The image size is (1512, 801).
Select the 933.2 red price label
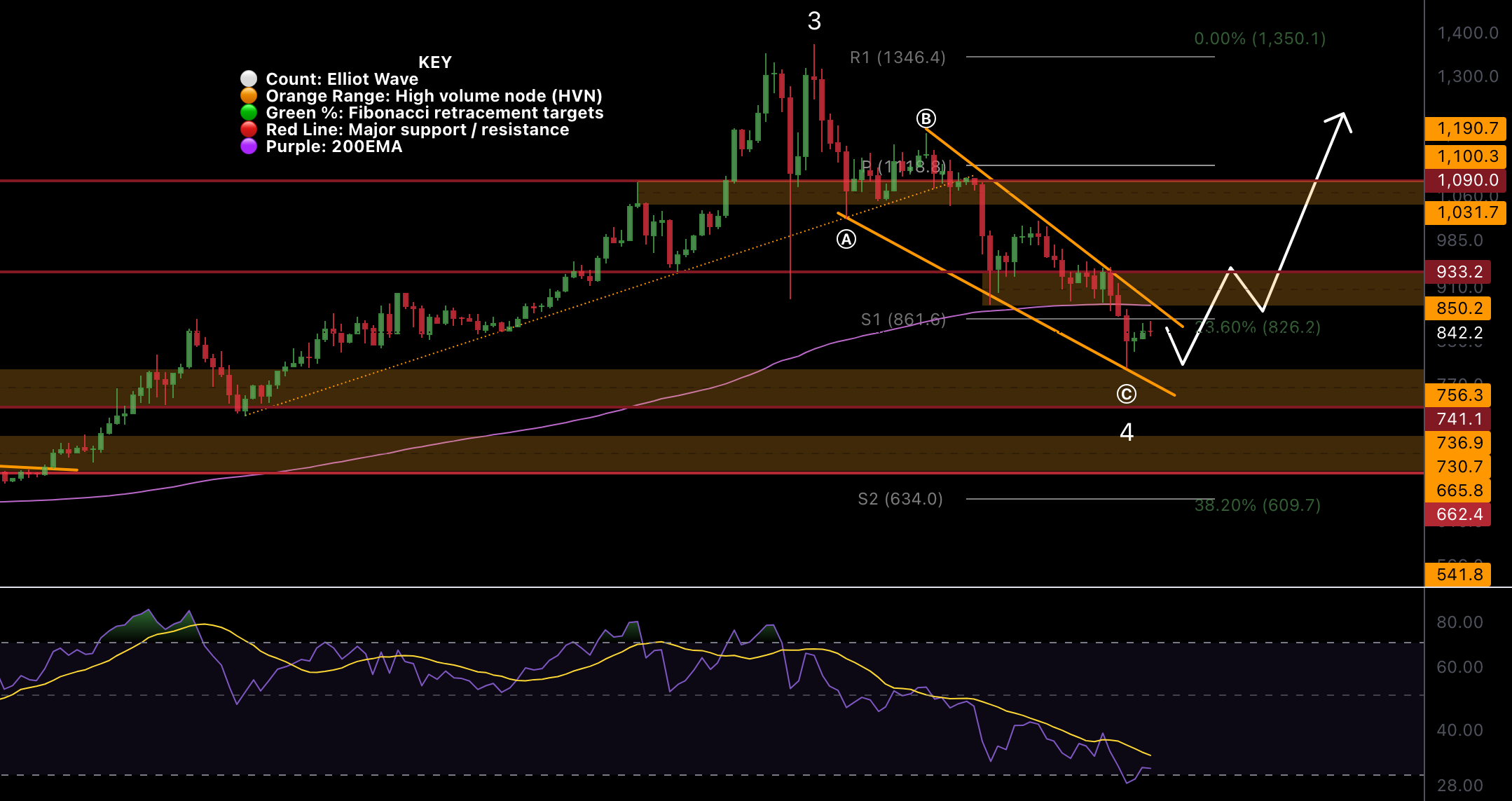click(1459, 272)
